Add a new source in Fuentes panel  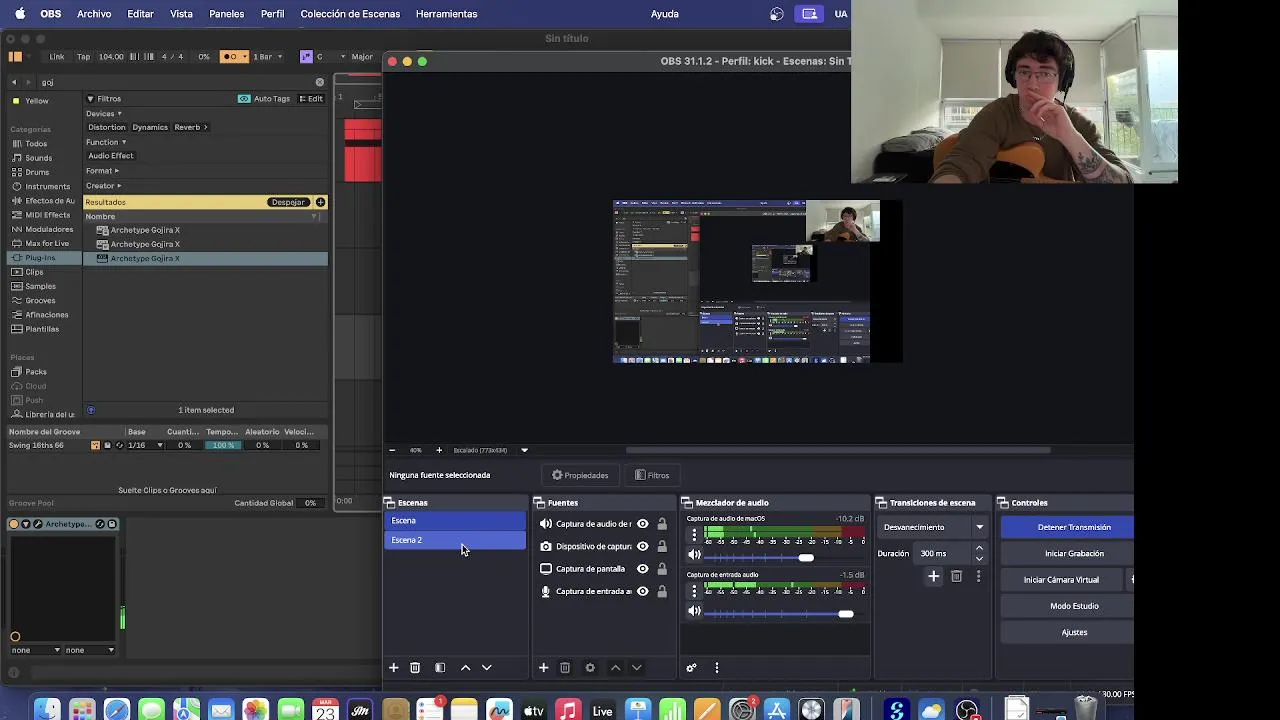(x=543, y=667)
